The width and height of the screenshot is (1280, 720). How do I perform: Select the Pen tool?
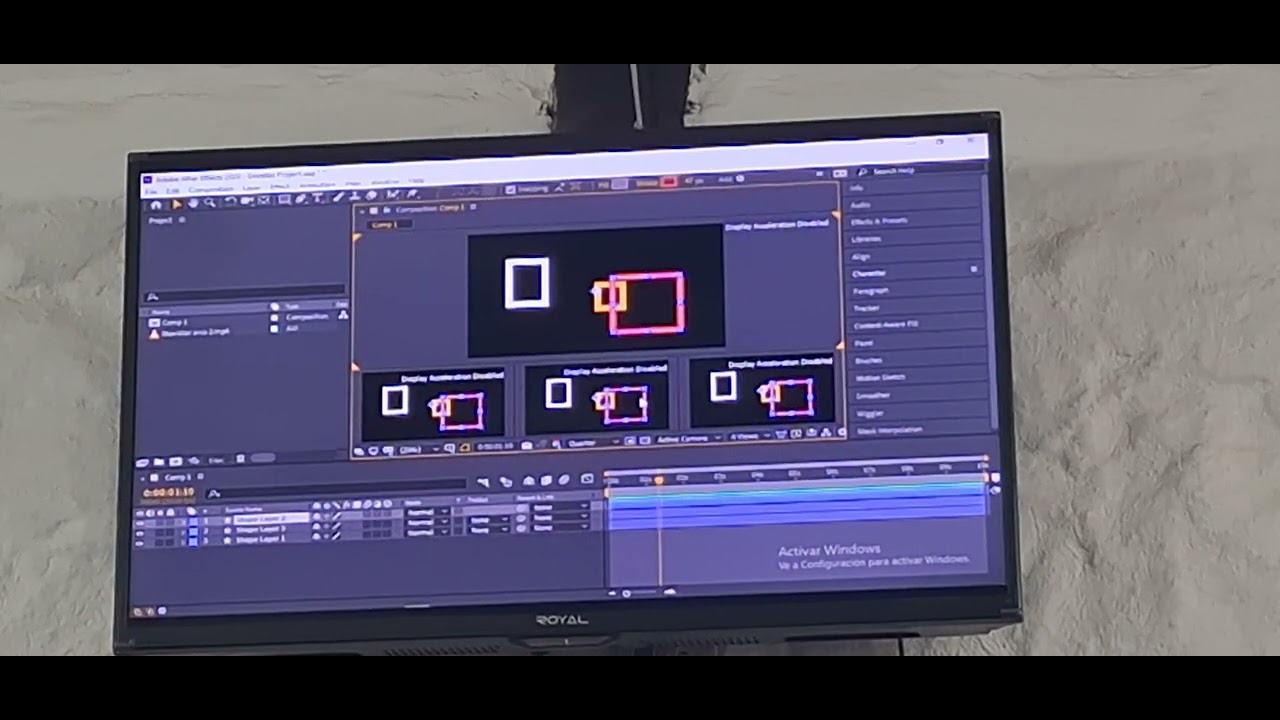pos(301,199)
